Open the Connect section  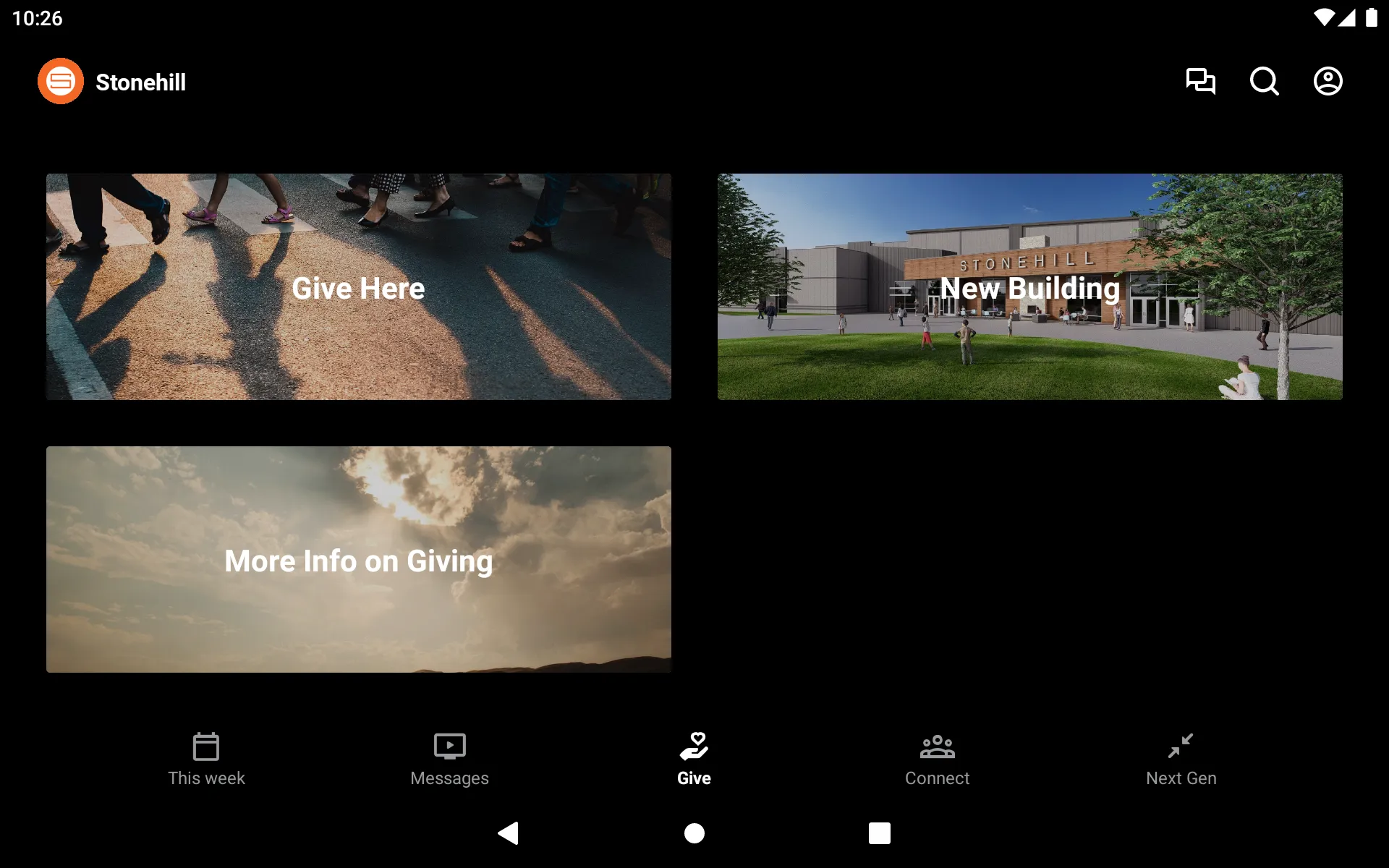[x=936, y=757]
